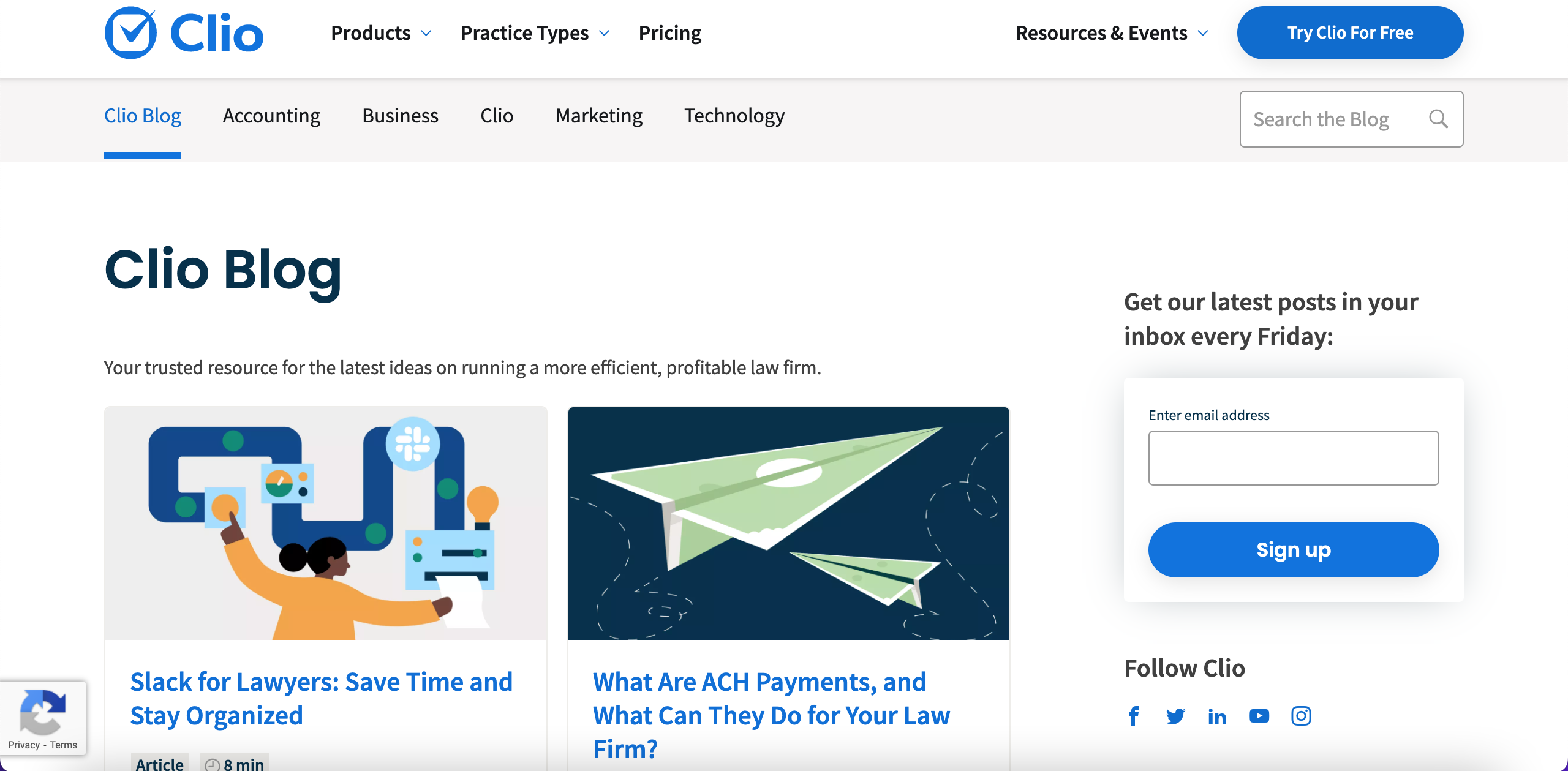Click the reCAPTCHA Privacy link
The image size is (1568, 771).
pos(24,745)
